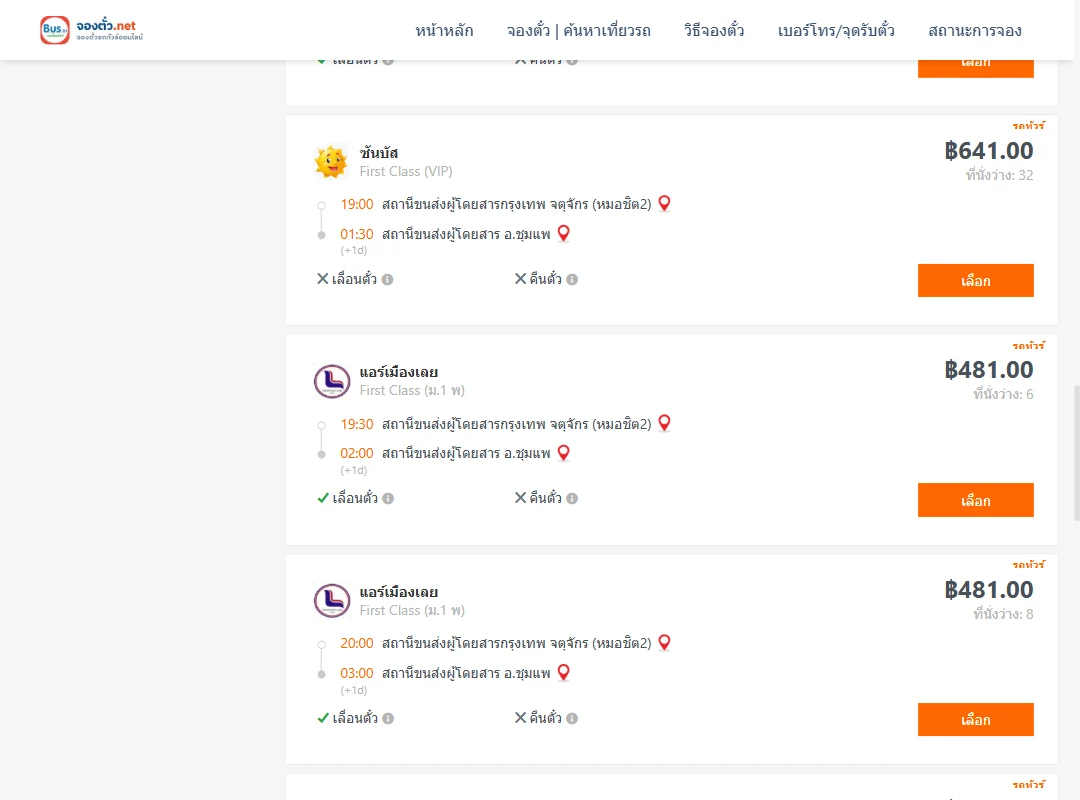Click the แอร์เมืองเลย logo on the 20:00 trip
Image resolution: width=1080 pixels, height=800 pixels.
point(332,600)
